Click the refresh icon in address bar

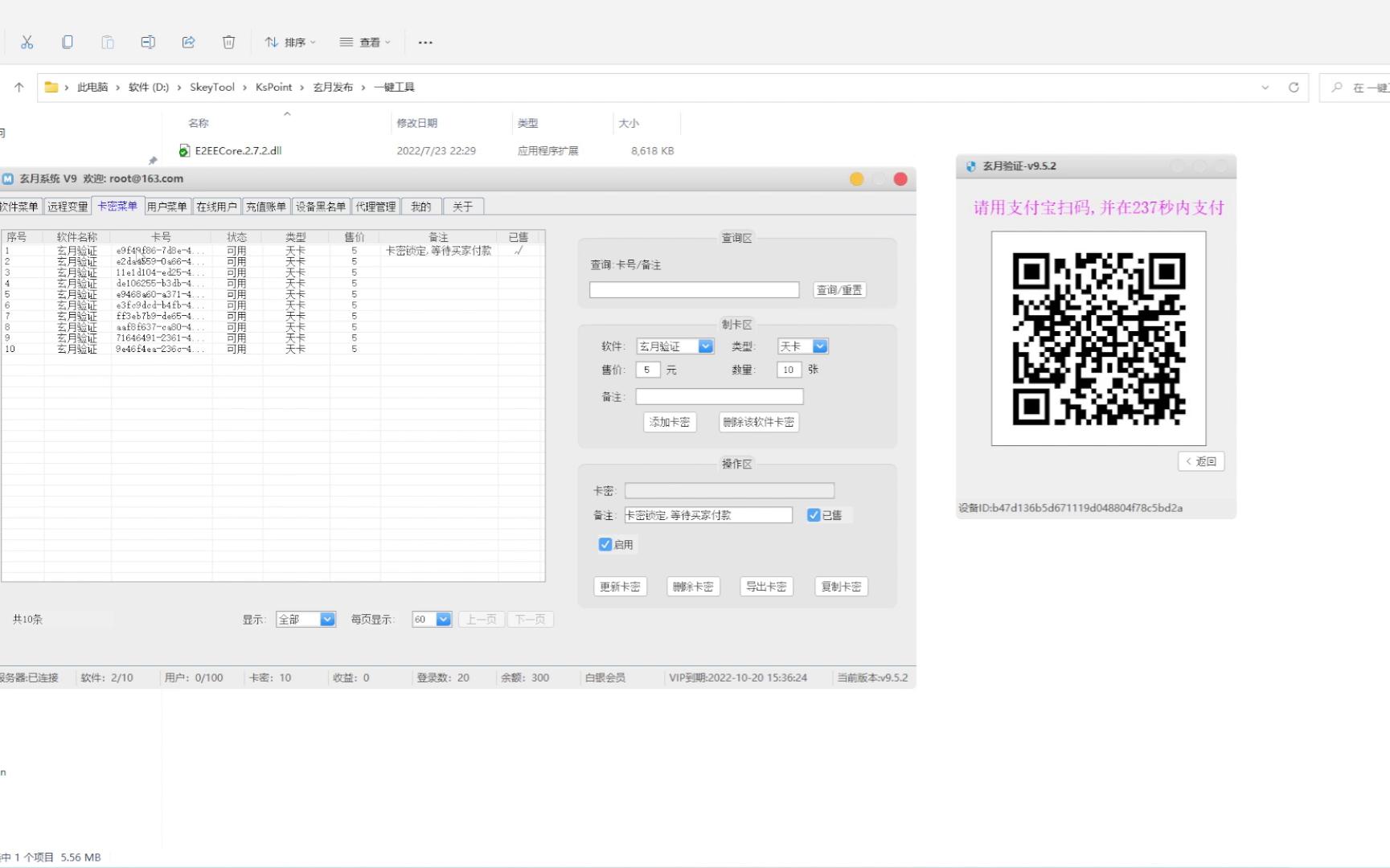[x=1294, y=87]
